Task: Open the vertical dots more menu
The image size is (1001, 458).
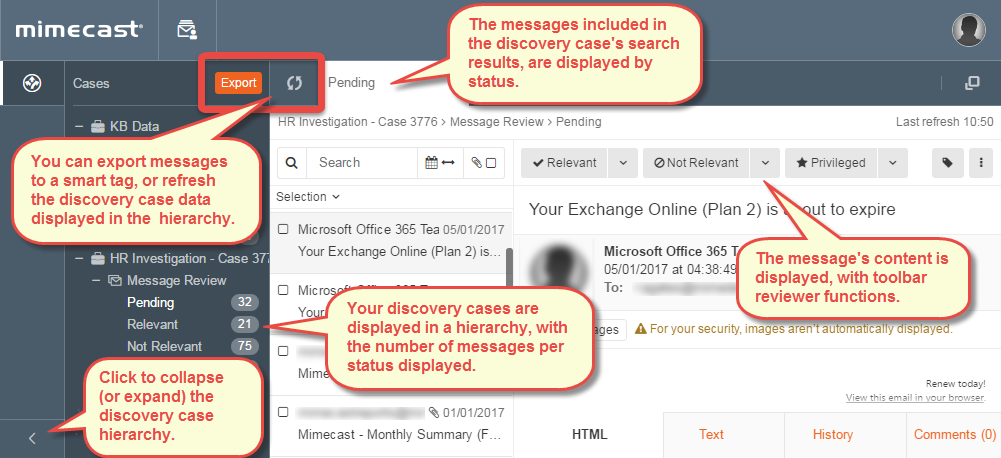Action: (981, 163)
